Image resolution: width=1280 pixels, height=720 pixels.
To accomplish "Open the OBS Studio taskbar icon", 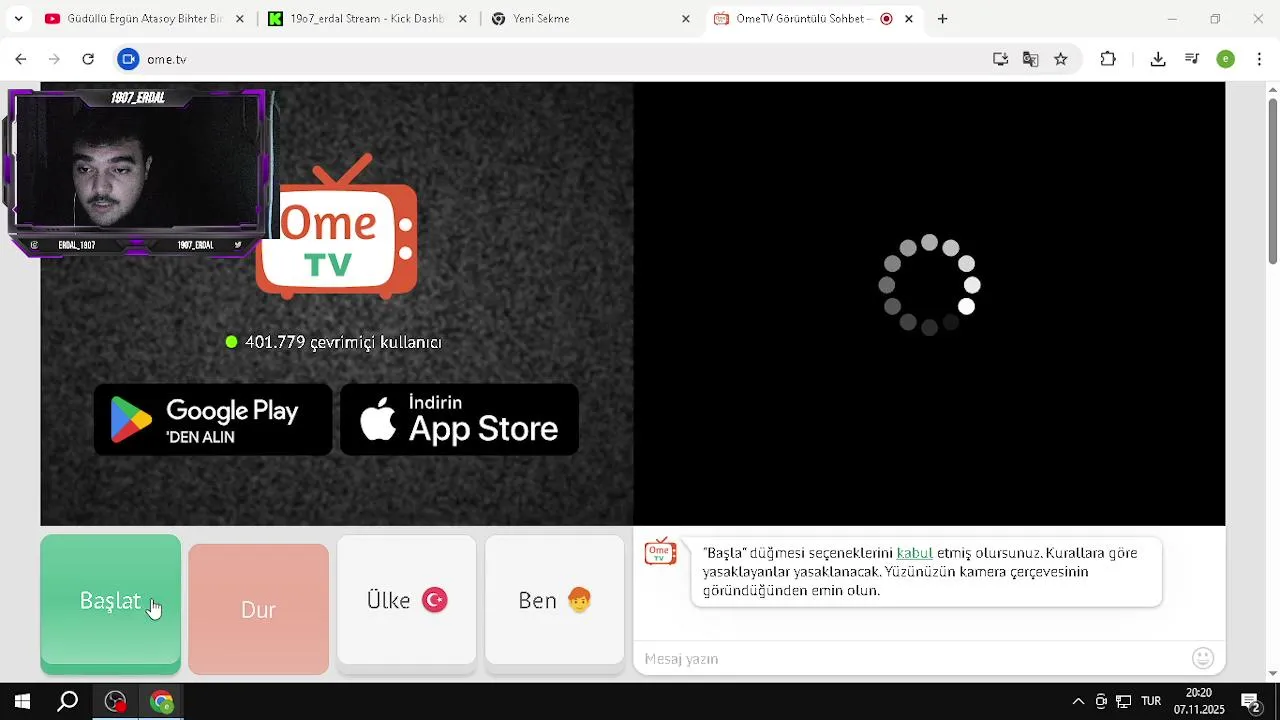I will (x=115, y=702).
